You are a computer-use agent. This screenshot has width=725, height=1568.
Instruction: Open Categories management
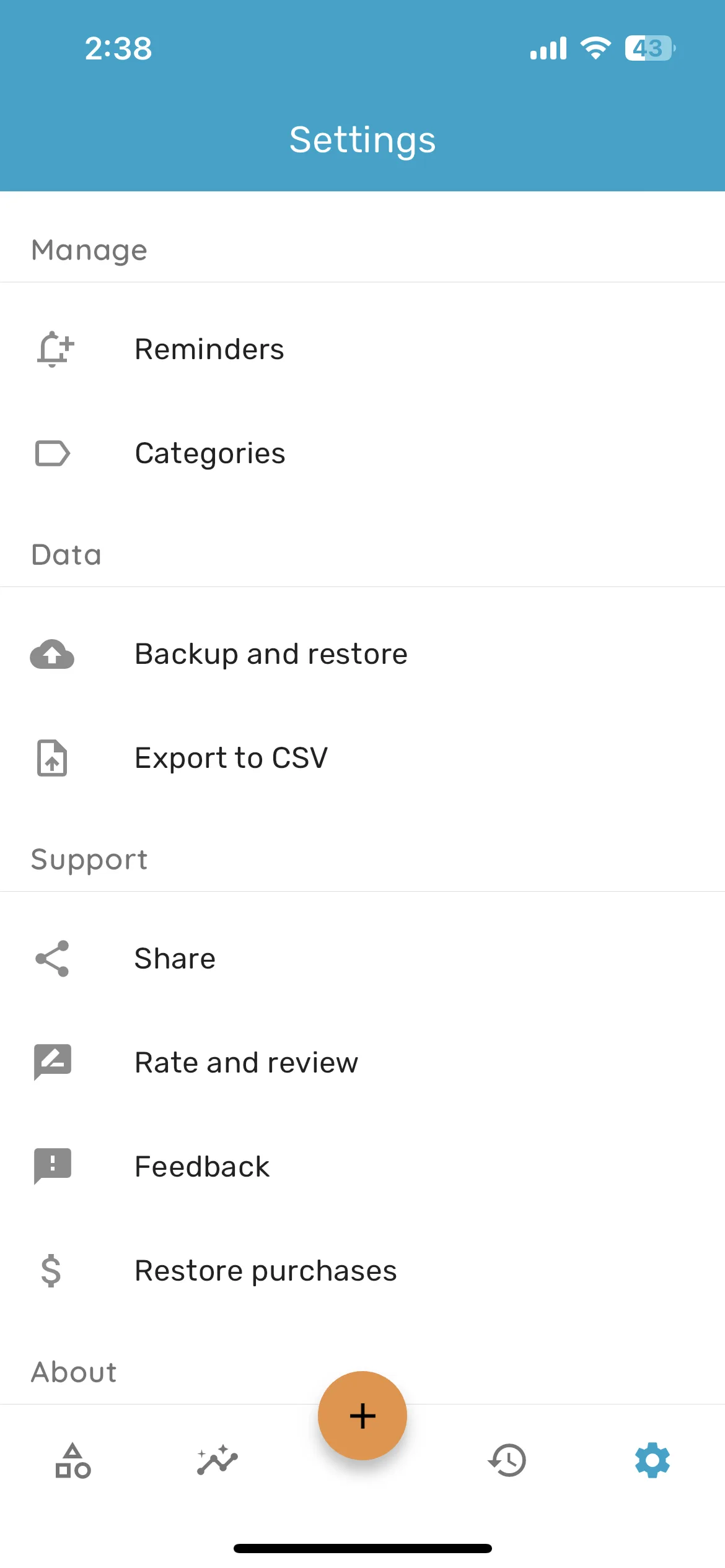pyautogui.click(x=362, y=453)
